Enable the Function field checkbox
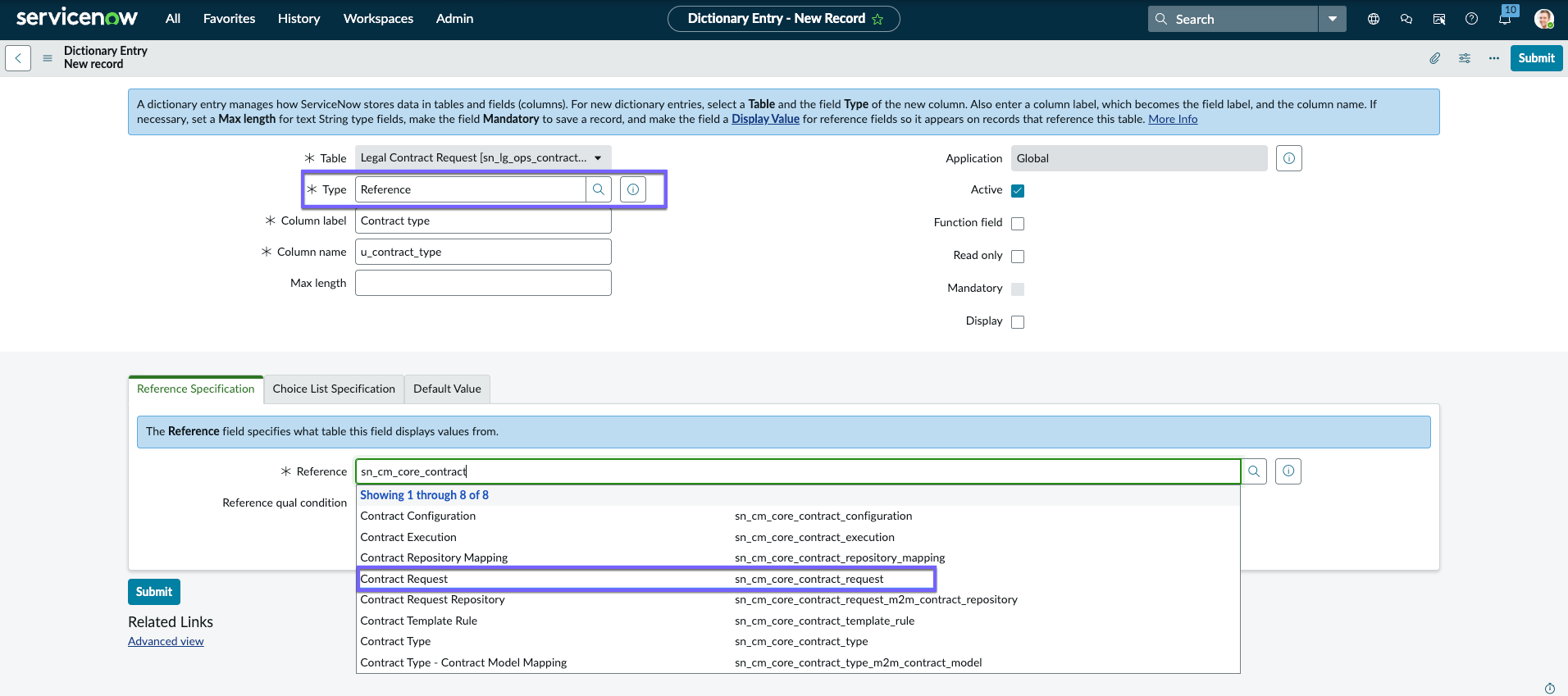The width and height of the screenshot is (1568, 696). pyautogui.click(x=1018, y=224)
